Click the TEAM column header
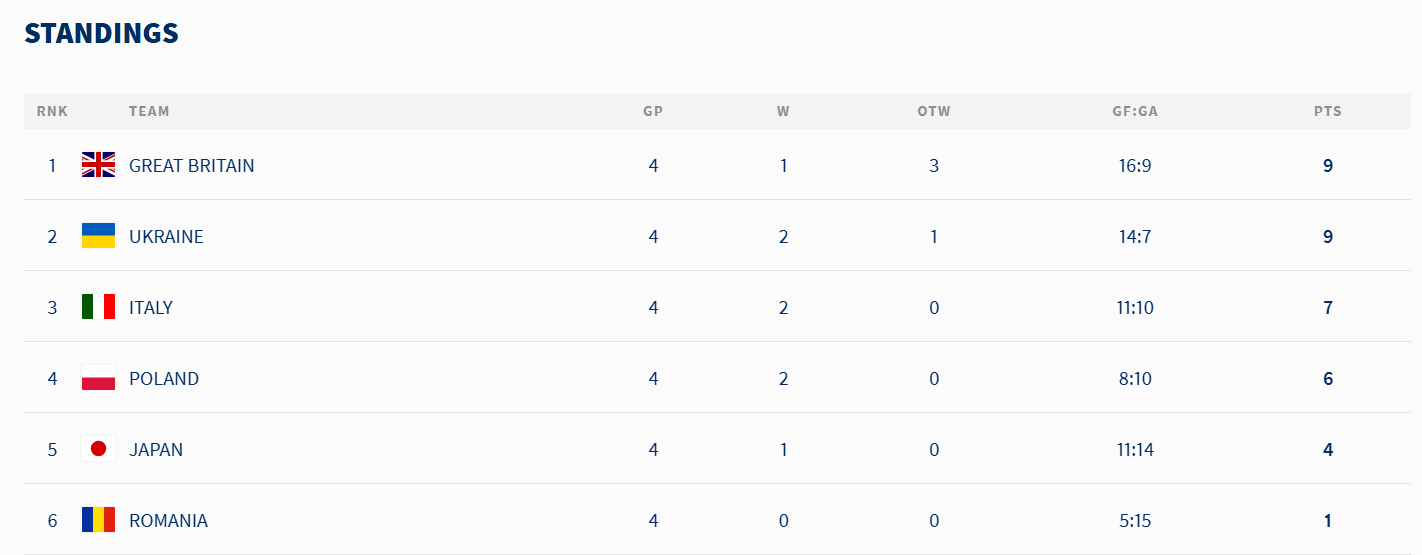This screenshot has height=555, width=1422. [x=149, y=111]
